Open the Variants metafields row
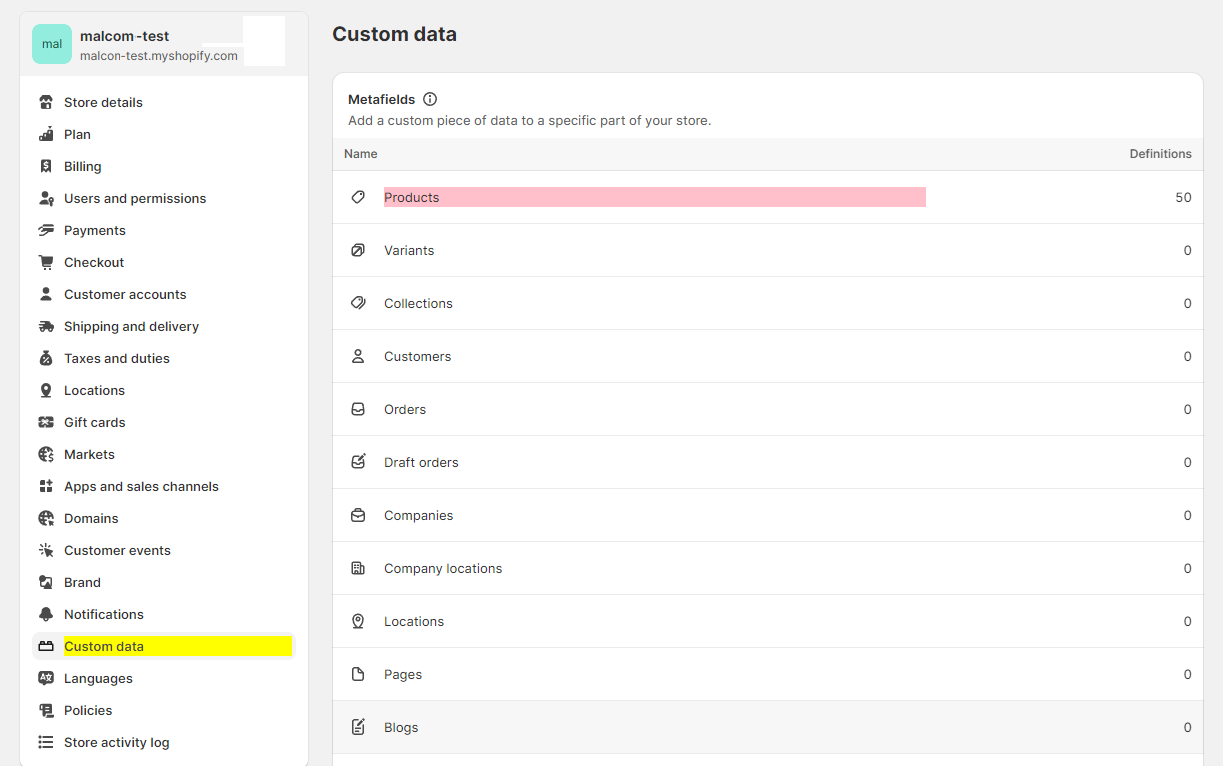Image resolution: width=1223 pixels, height=766 pixels. [x=409, y=250]
